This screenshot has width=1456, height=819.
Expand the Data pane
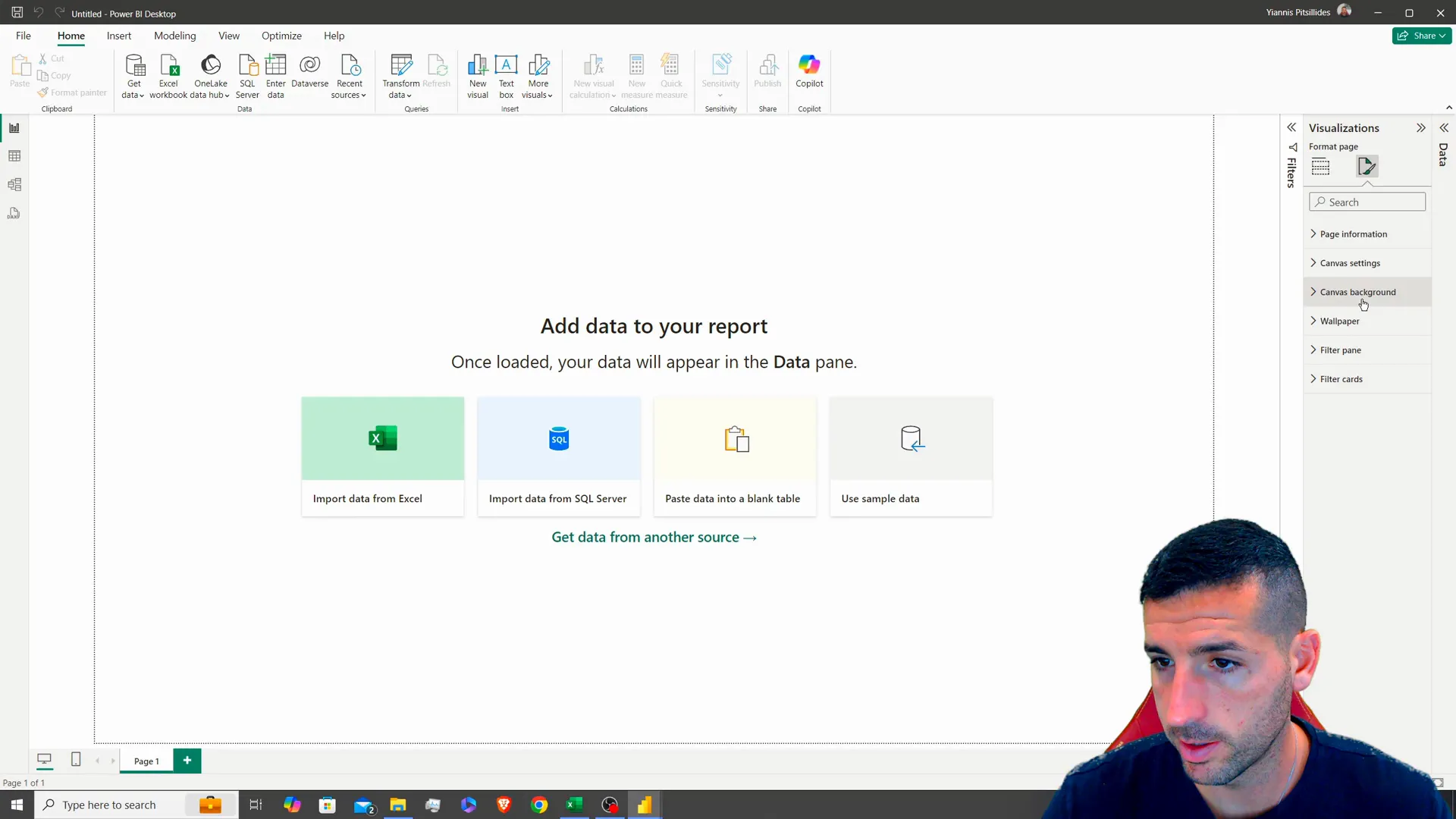[x=1444, y=128]
